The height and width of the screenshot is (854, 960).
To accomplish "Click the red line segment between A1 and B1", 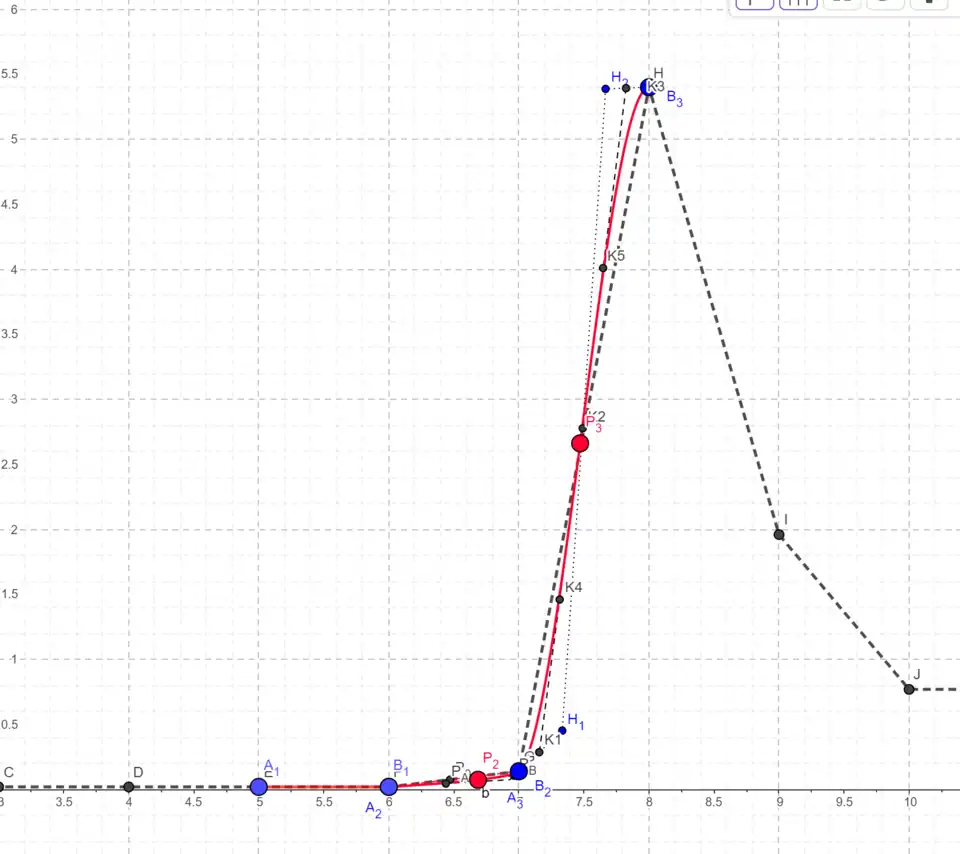I will pyautogui.click(x=324, y=787).
